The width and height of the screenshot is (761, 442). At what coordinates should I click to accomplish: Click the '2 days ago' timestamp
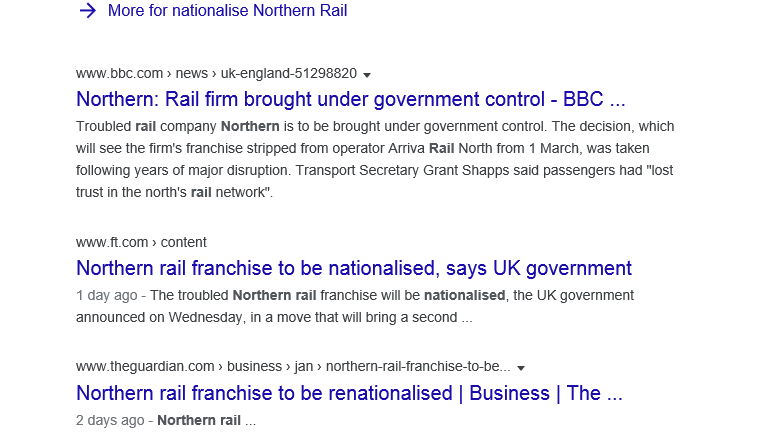(109, 420)
